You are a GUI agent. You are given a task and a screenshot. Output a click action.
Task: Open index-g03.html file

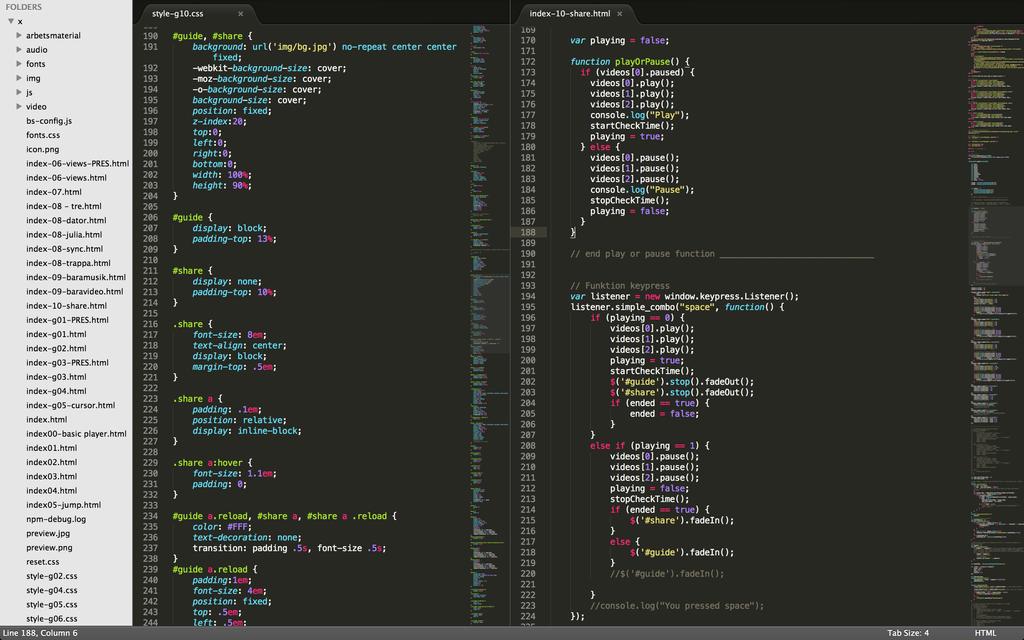(56, 377)
